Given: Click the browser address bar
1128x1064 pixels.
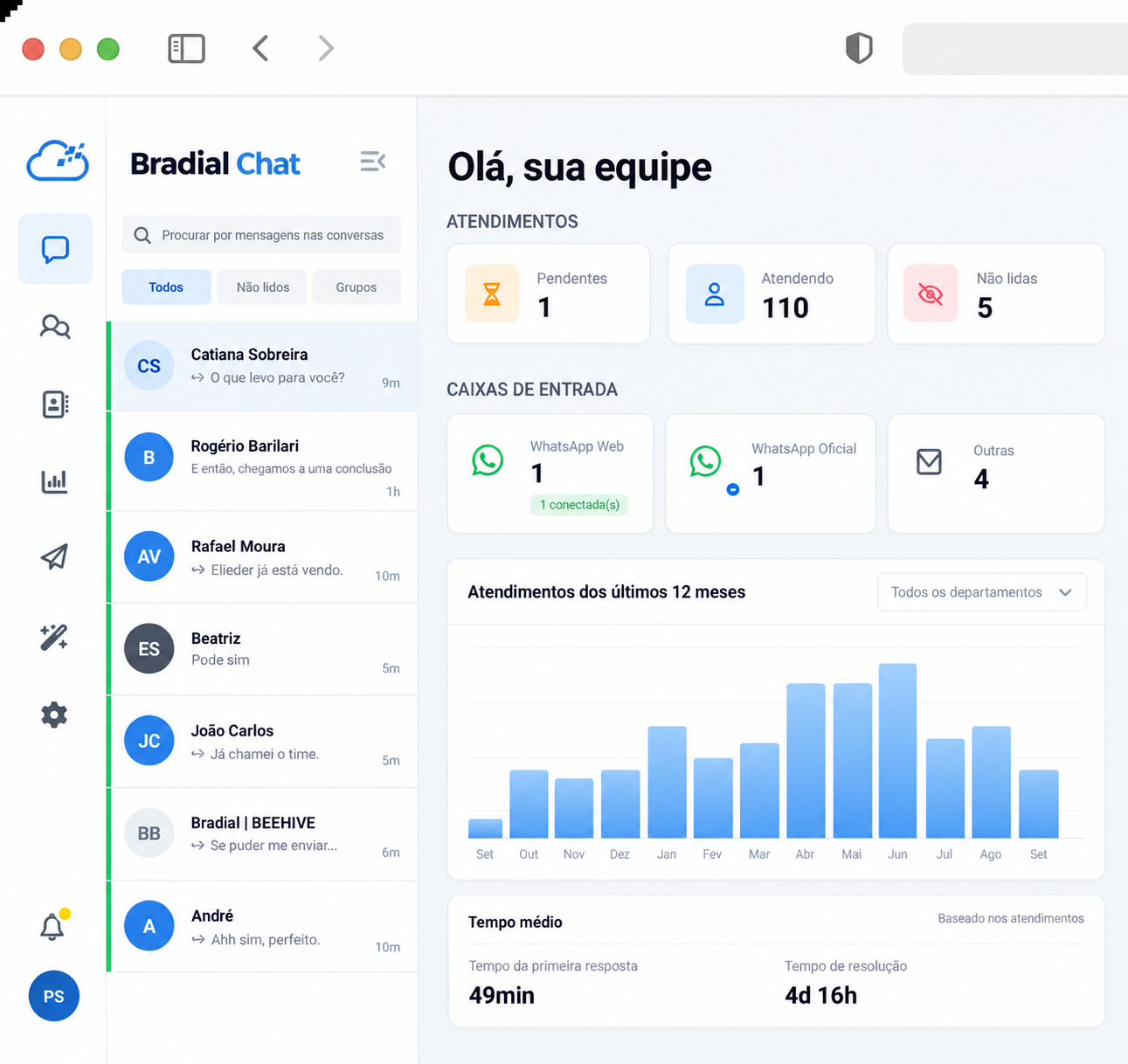Looking at the screenshot, I should (1015, 49).
